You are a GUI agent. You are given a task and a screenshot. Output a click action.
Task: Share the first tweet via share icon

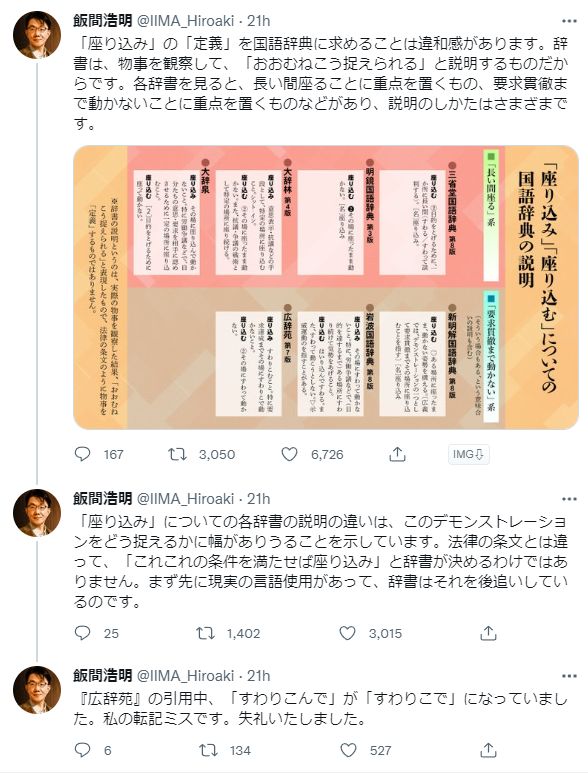tap(397, 454)
